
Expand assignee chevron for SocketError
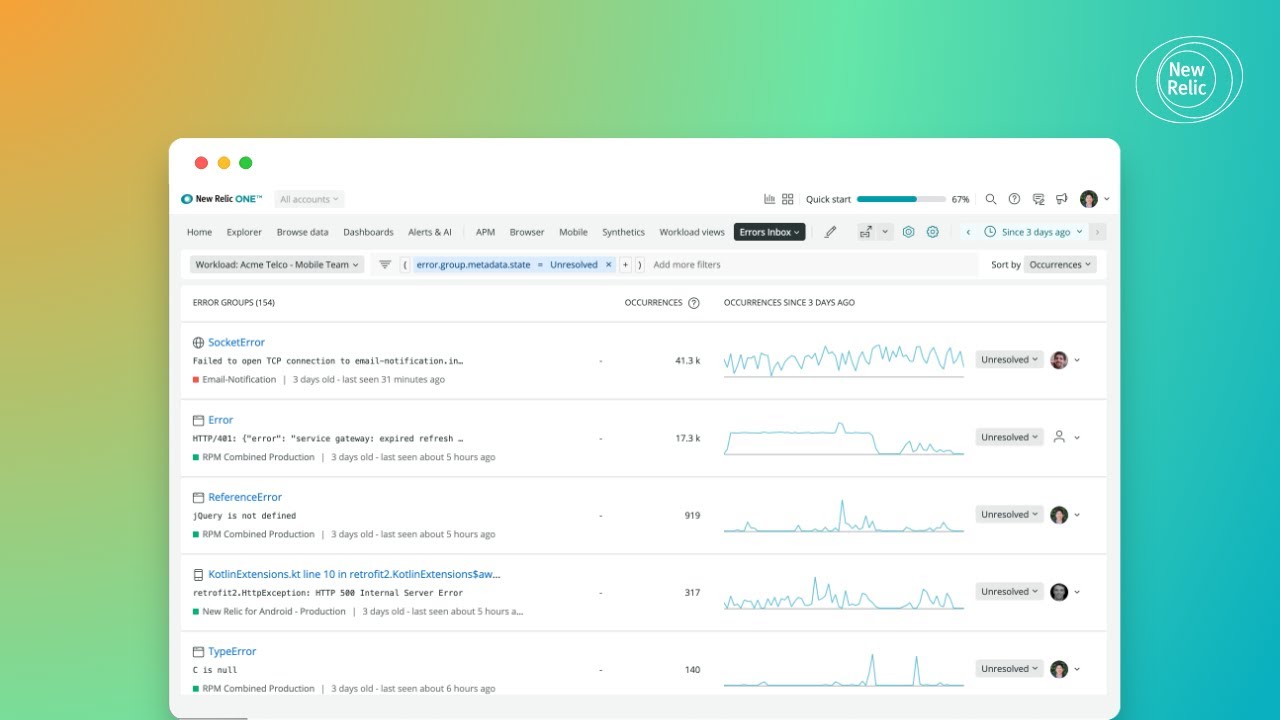pos(1077,360)
